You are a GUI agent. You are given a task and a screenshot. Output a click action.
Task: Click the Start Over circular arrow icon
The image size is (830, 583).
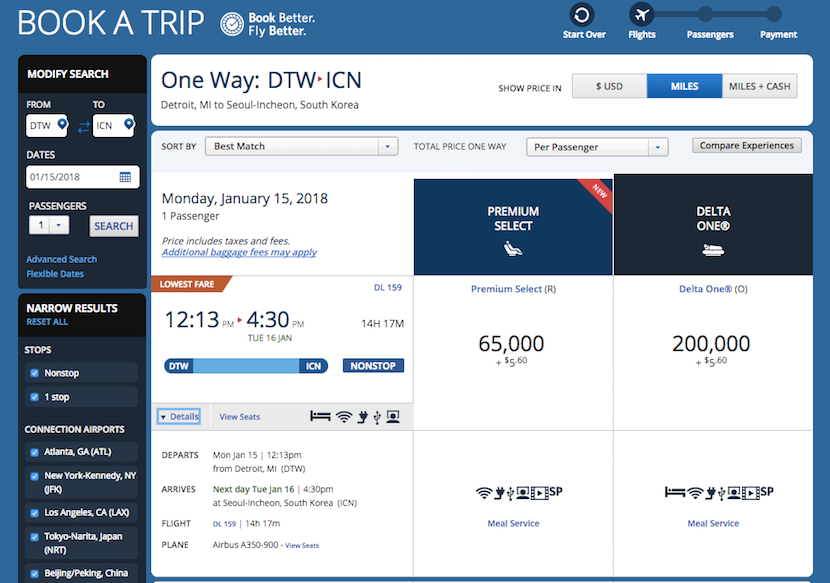pos(582,14)
